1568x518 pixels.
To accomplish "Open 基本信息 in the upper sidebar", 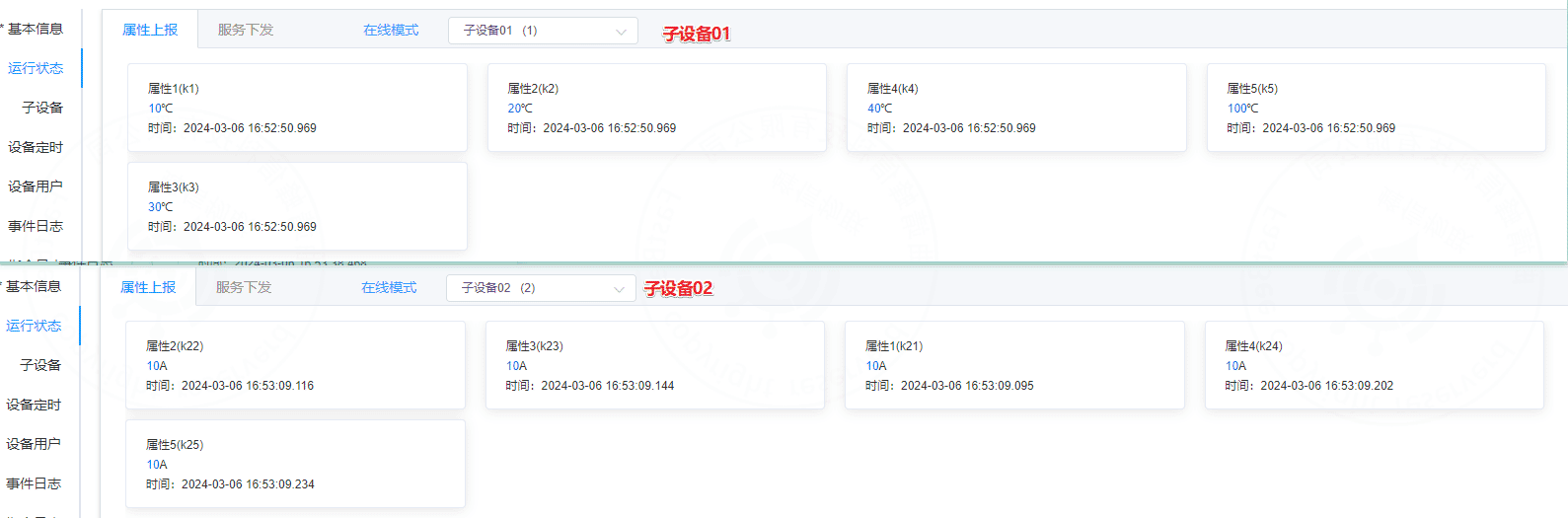I will click(x=36, y=29).
